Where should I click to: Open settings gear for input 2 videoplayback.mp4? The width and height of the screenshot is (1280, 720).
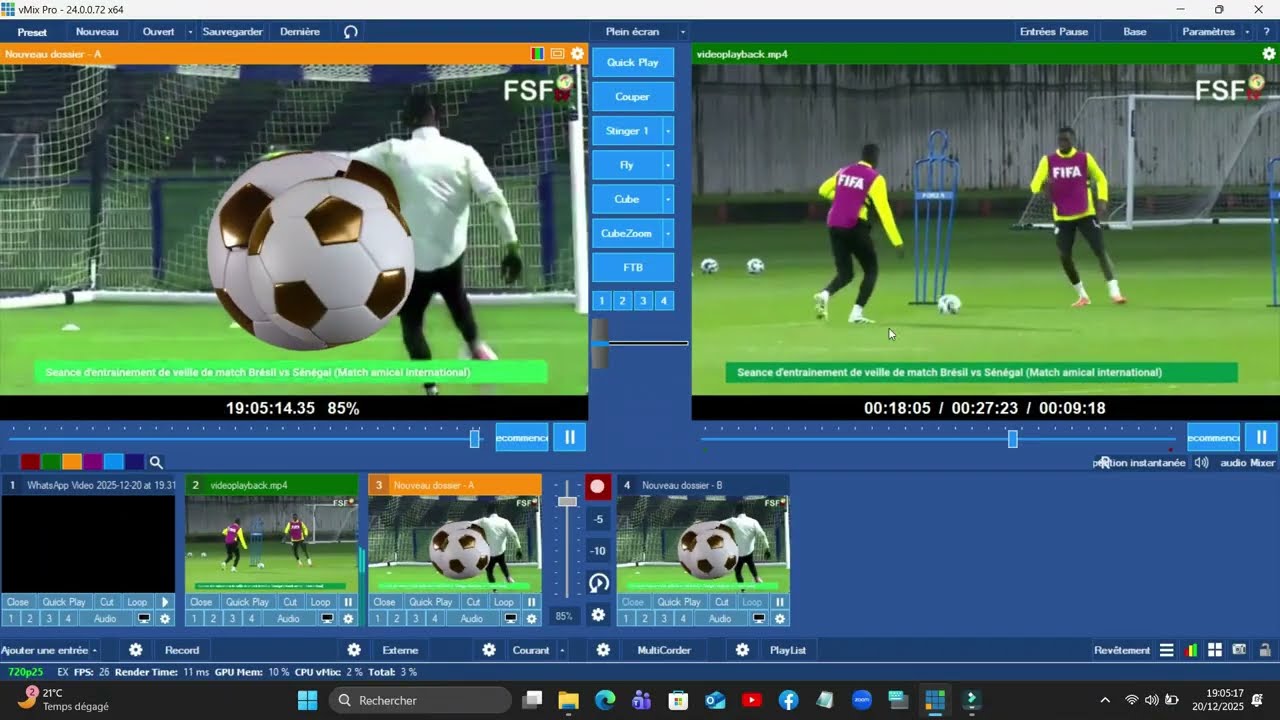pos(348,619)
